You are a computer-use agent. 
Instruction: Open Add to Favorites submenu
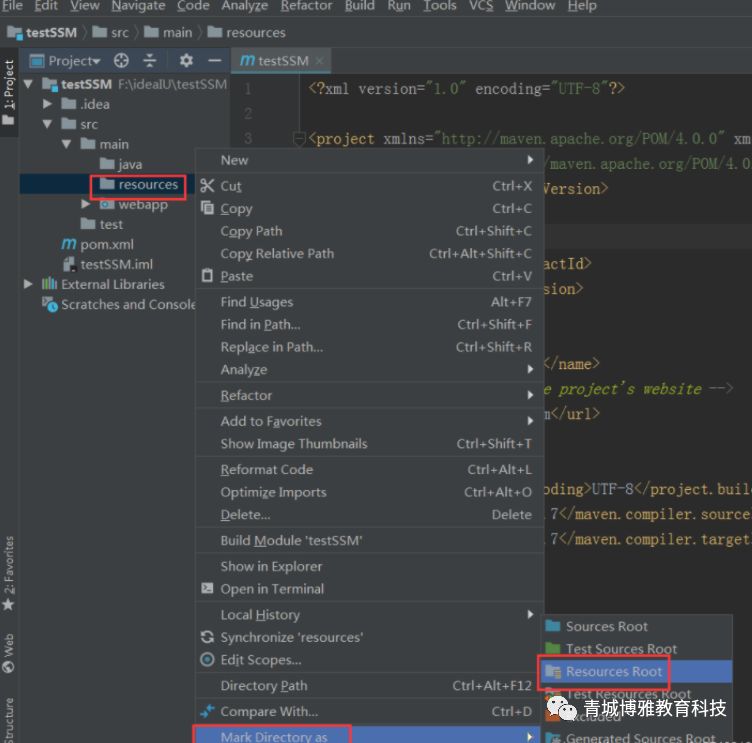(x=370, y=421)
